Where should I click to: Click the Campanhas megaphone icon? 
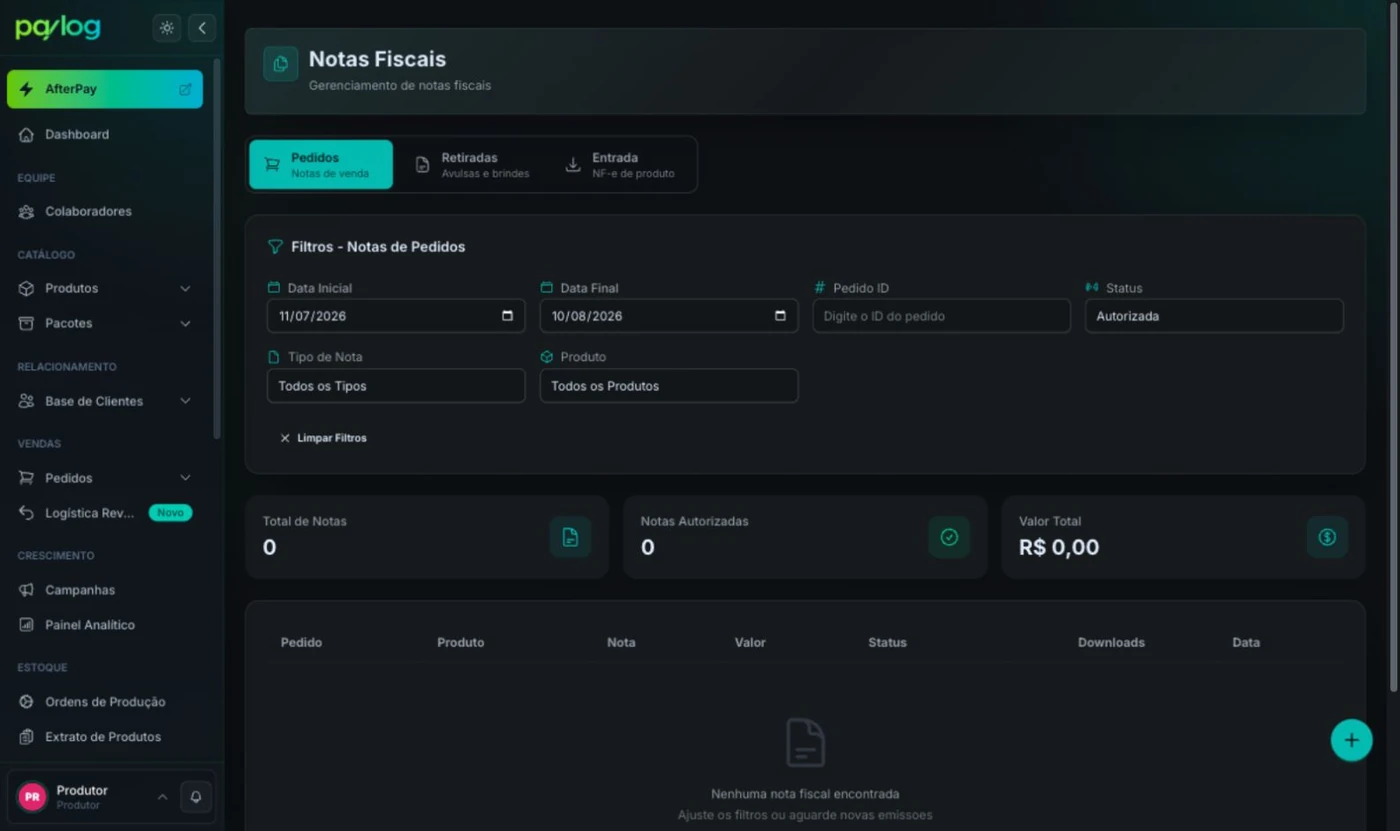pos(26,590)
